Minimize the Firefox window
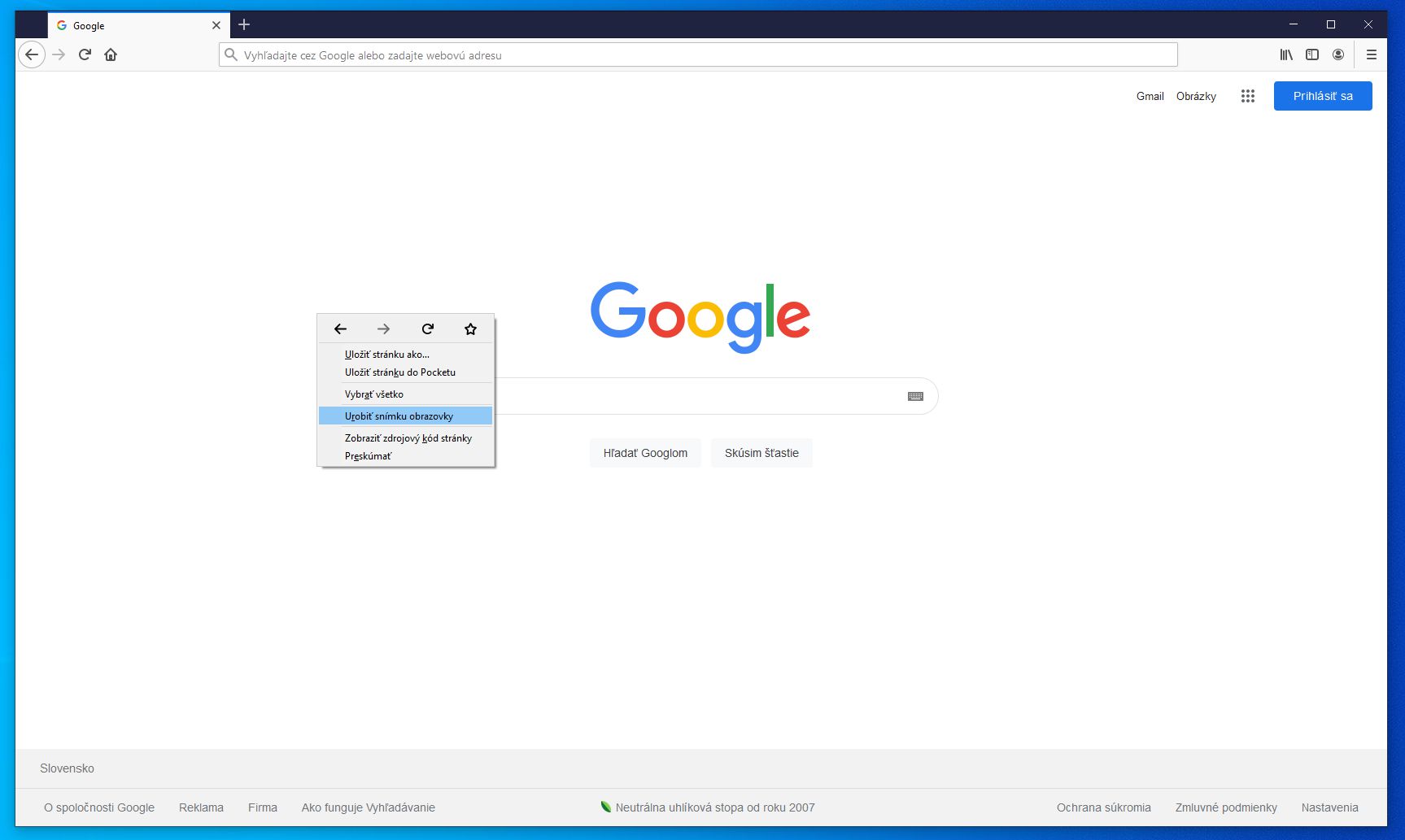 click(1294, 24)
